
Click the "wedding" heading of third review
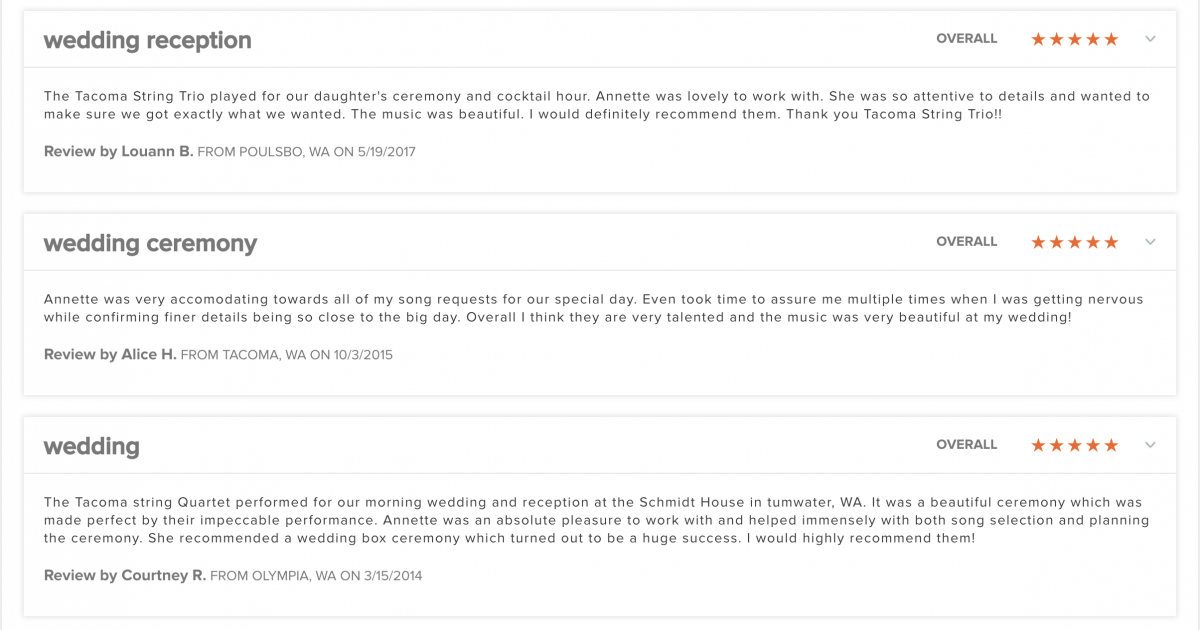91,446
